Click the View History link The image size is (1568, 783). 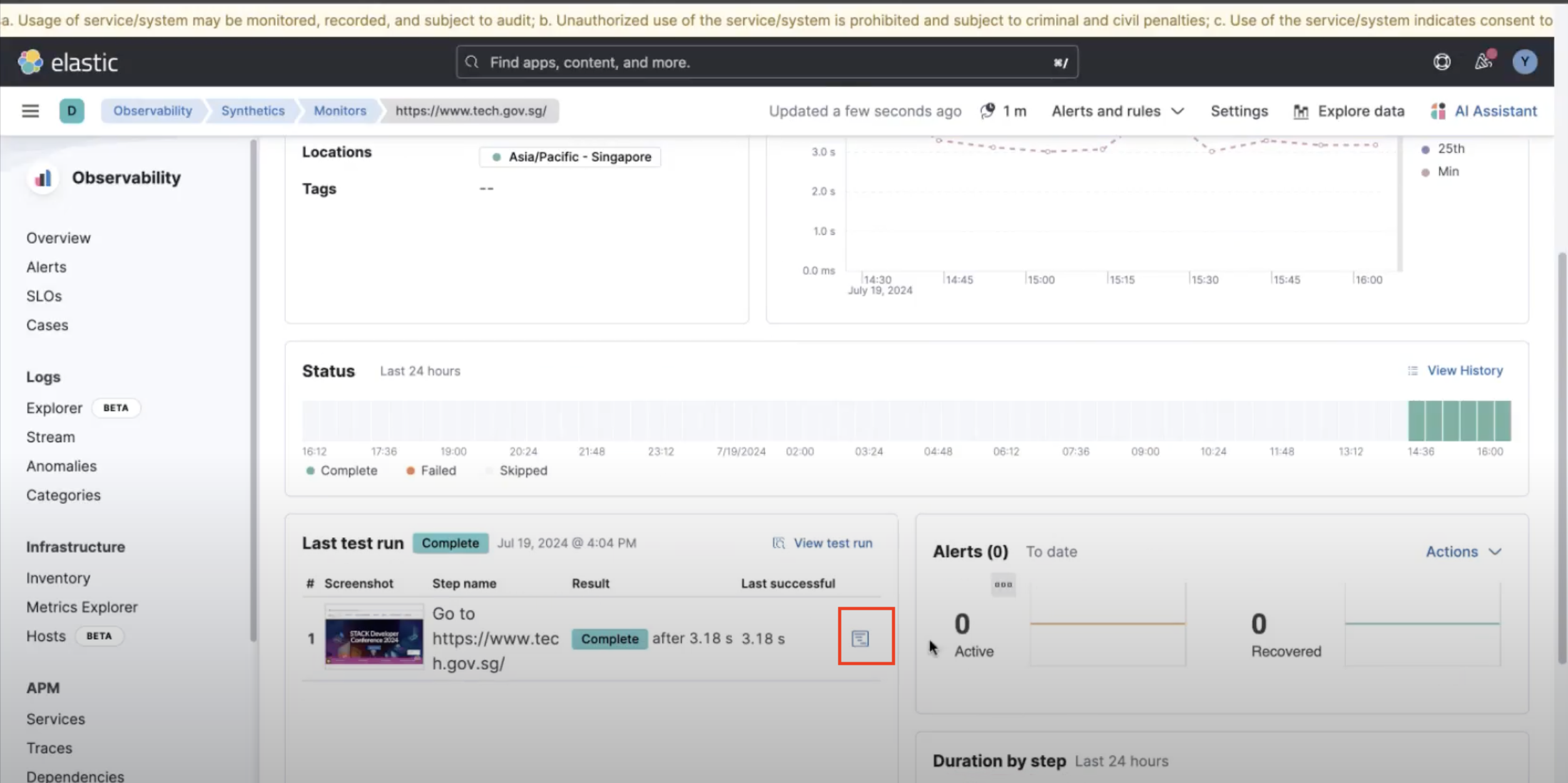1464,370
